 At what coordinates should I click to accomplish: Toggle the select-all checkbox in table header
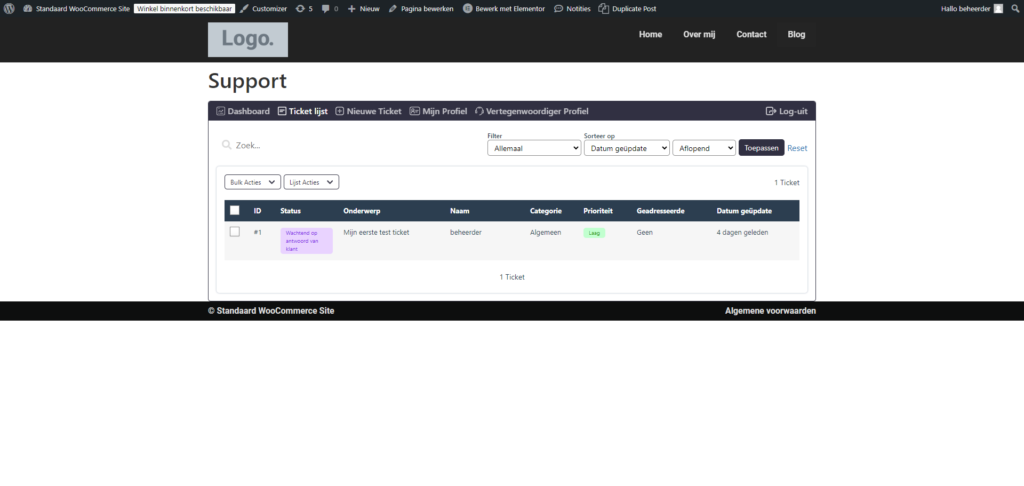coord(234,210)
